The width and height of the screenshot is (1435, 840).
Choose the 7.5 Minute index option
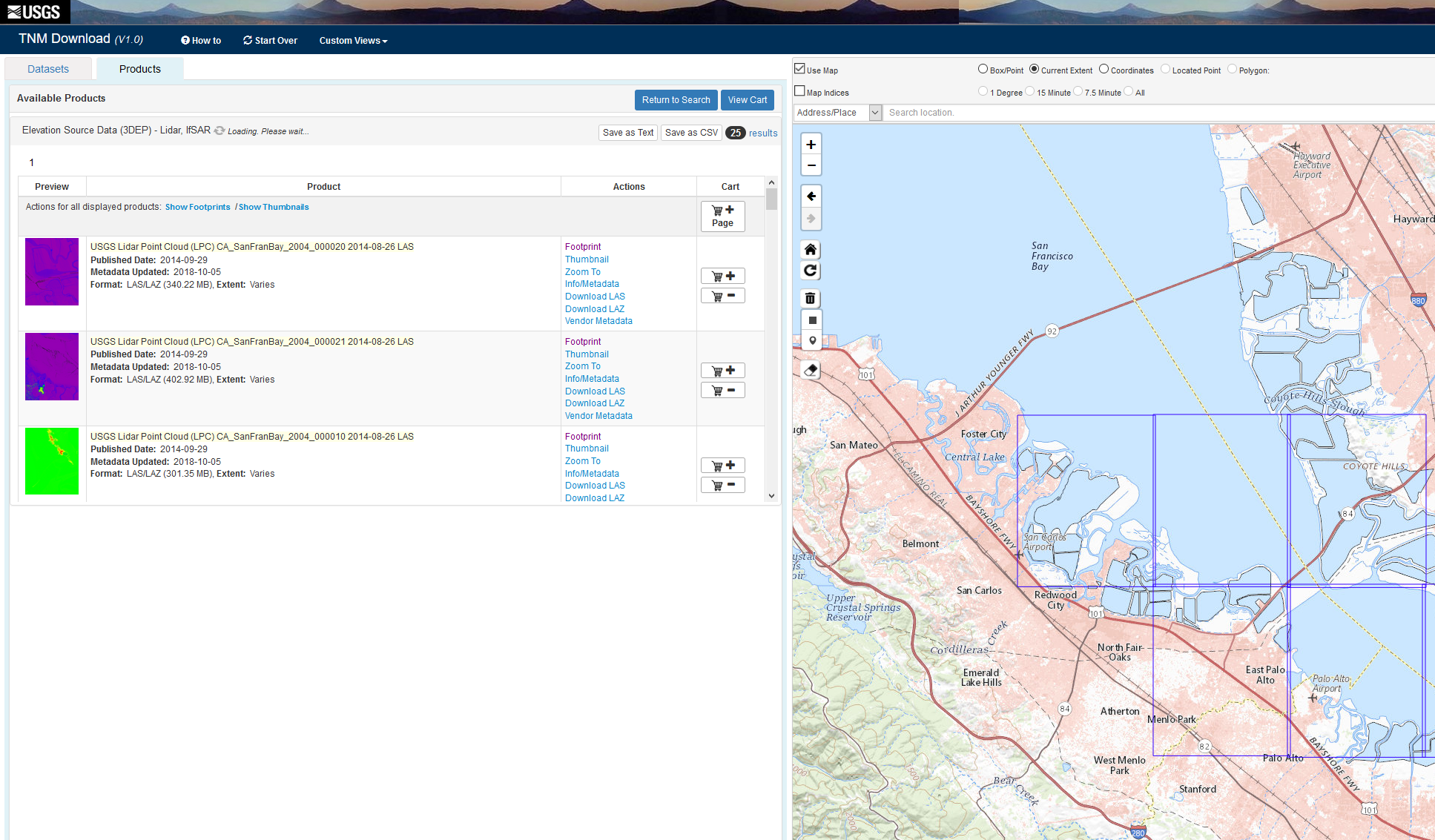[1078, 91]
